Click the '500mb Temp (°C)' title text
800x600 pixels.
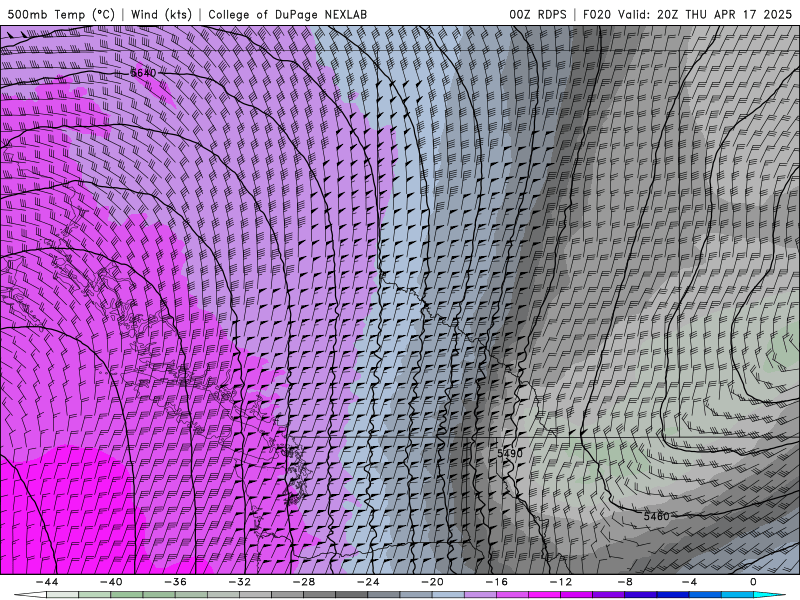tap(61, 14)
